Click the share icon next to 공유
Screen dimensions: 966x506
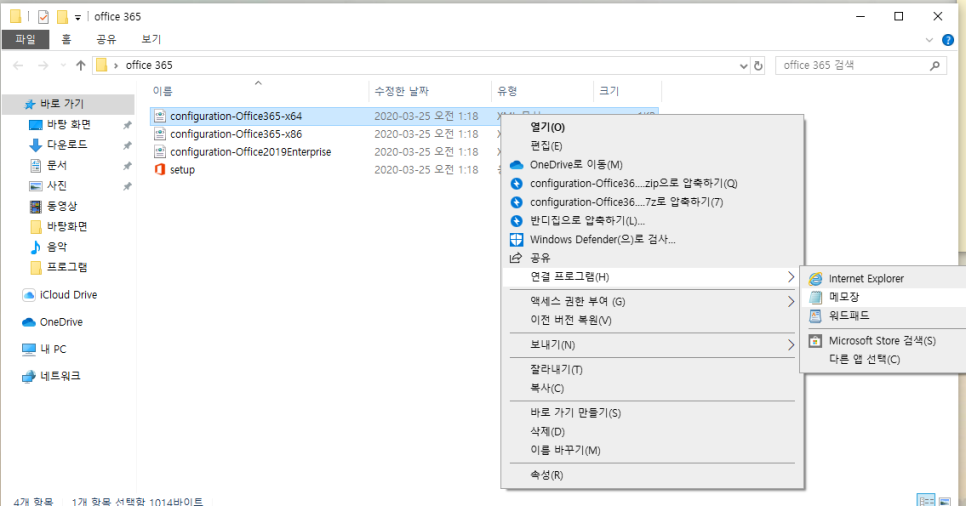(x=516, y=258)
